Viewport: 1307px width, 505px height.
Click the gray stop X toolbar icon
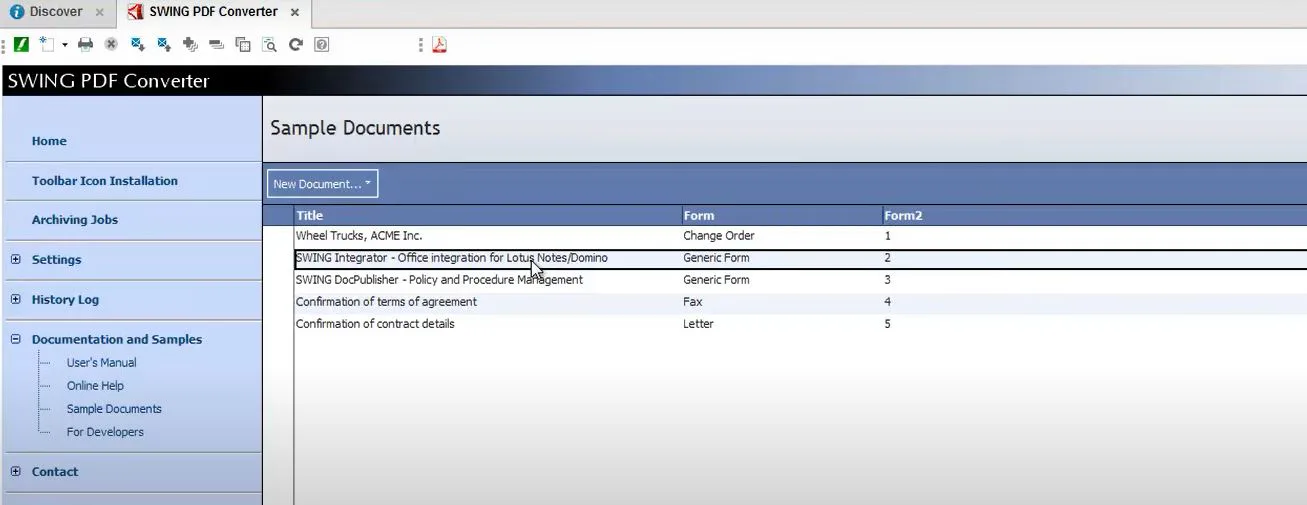click(111, 44)
